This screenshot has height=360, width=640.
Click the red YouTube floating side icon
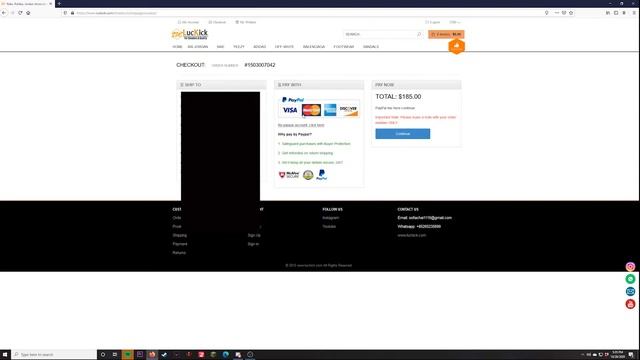[x=630, y=304]
